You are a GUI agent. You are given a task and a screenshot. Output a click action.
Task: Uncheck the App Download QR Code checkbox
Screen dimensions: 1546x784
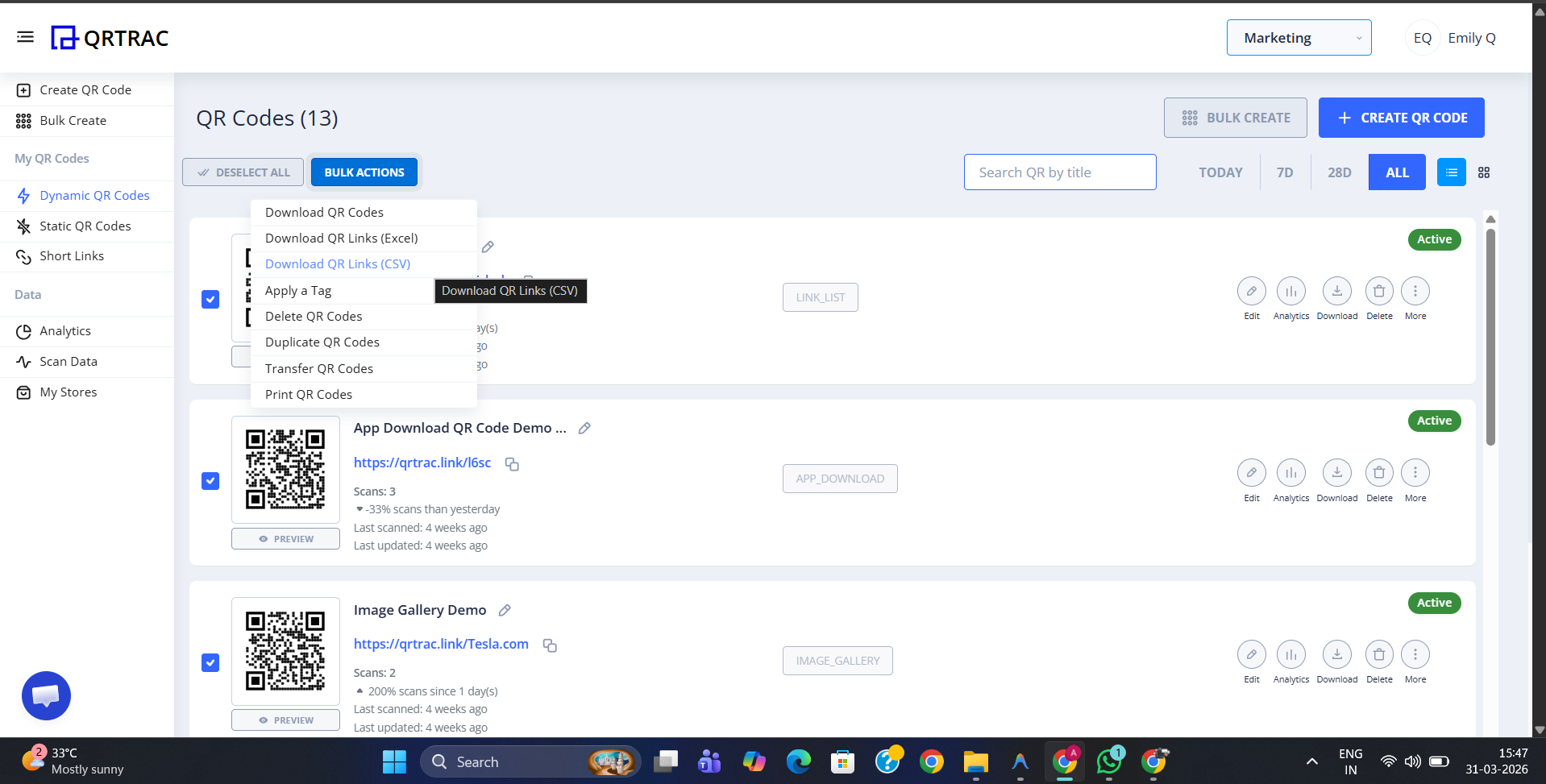point(210,480)
